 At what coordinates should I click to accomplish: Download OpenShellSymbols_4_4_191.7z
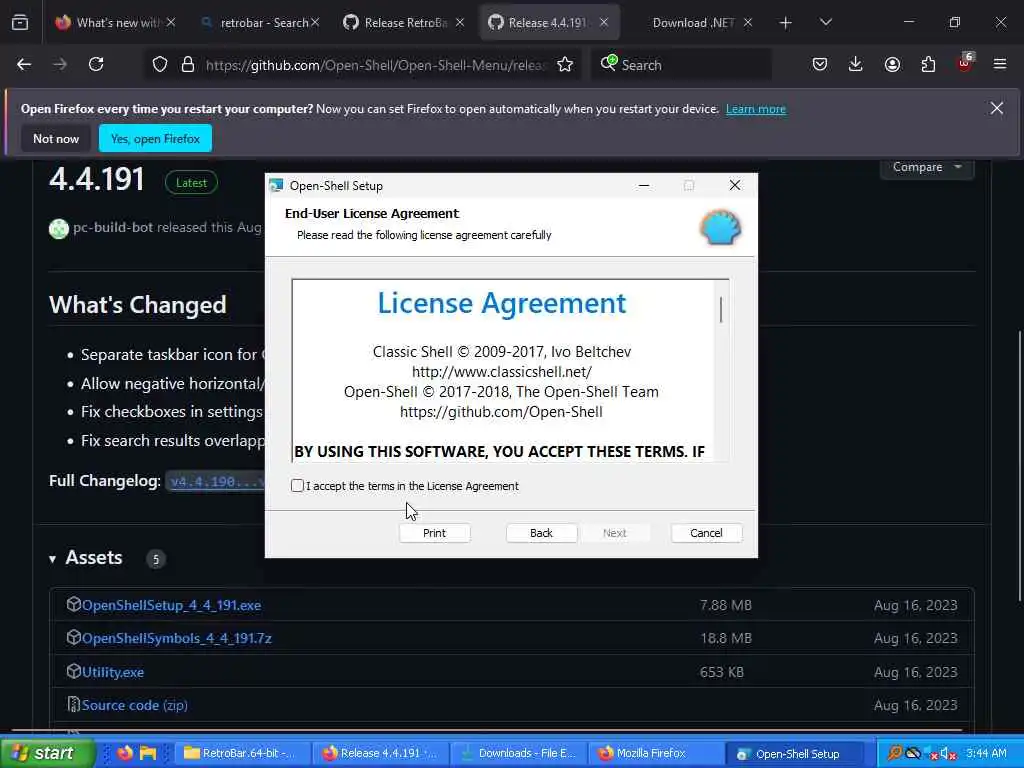[x=176, y=638]
